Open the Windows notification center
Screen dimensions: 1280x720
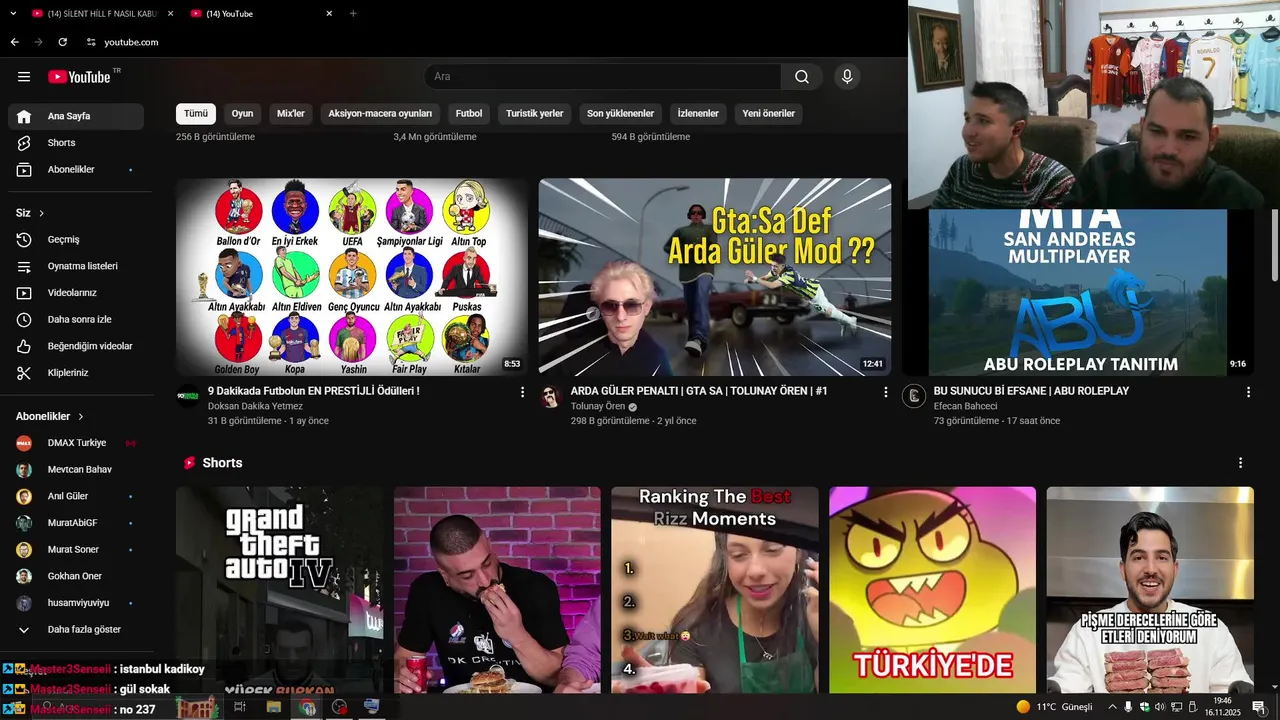click(x=1259, y=707)
